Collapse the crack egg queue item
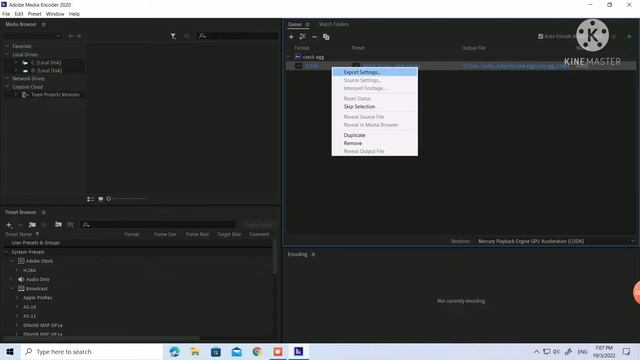The image size is (640, 360). pos(289,57)
